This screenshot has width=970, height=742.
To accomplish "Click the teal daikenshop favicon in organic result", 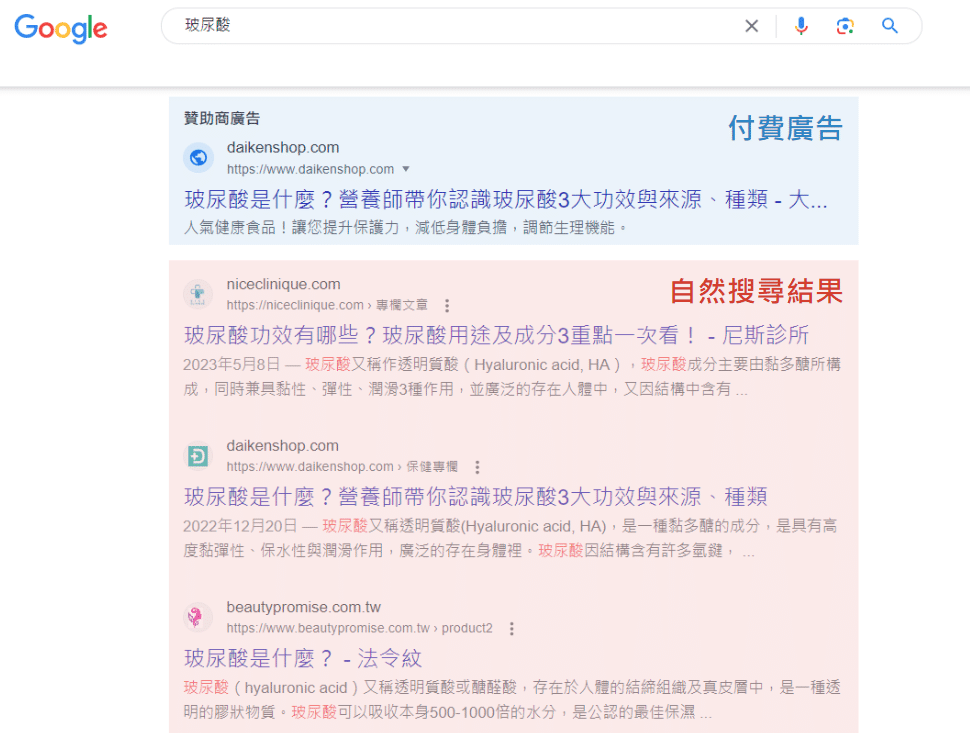I will [198, 456].
